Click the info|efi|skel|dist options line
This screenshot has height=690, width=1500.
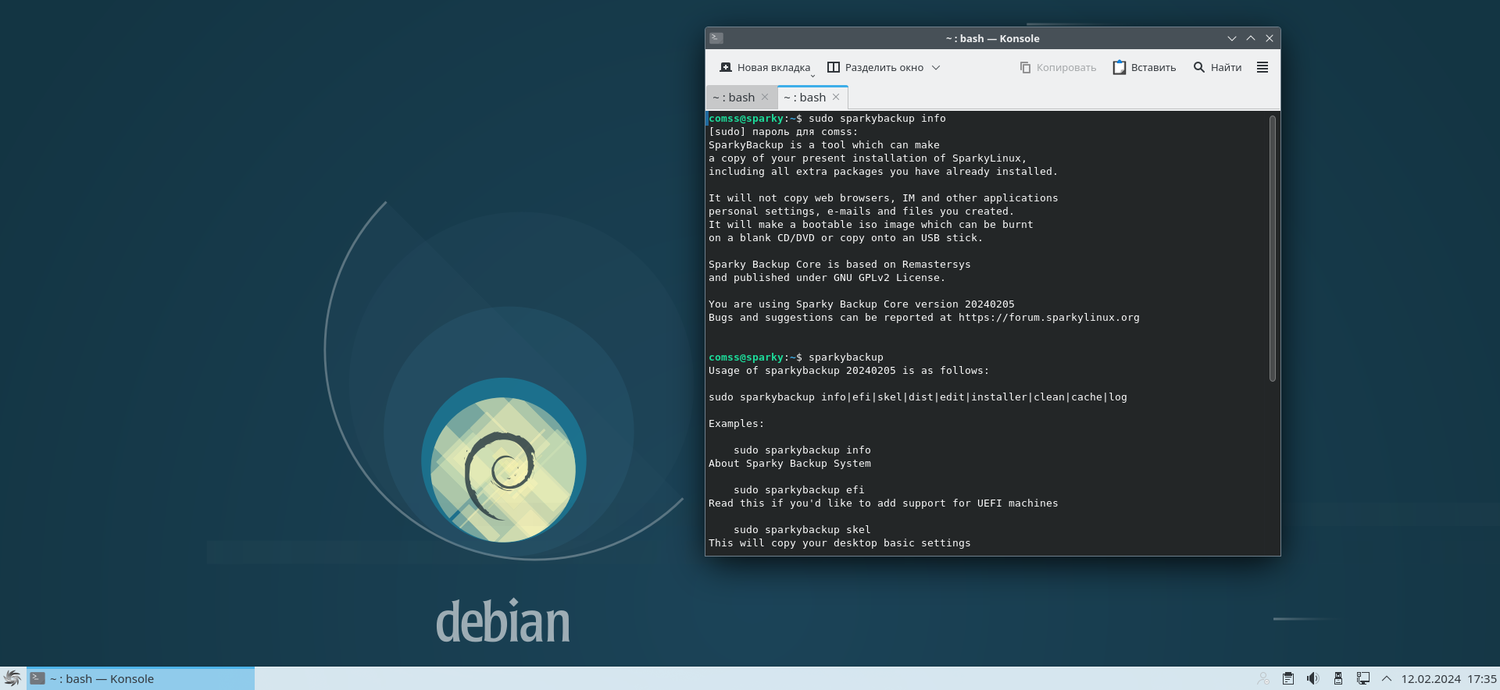(x=918, y=397)
